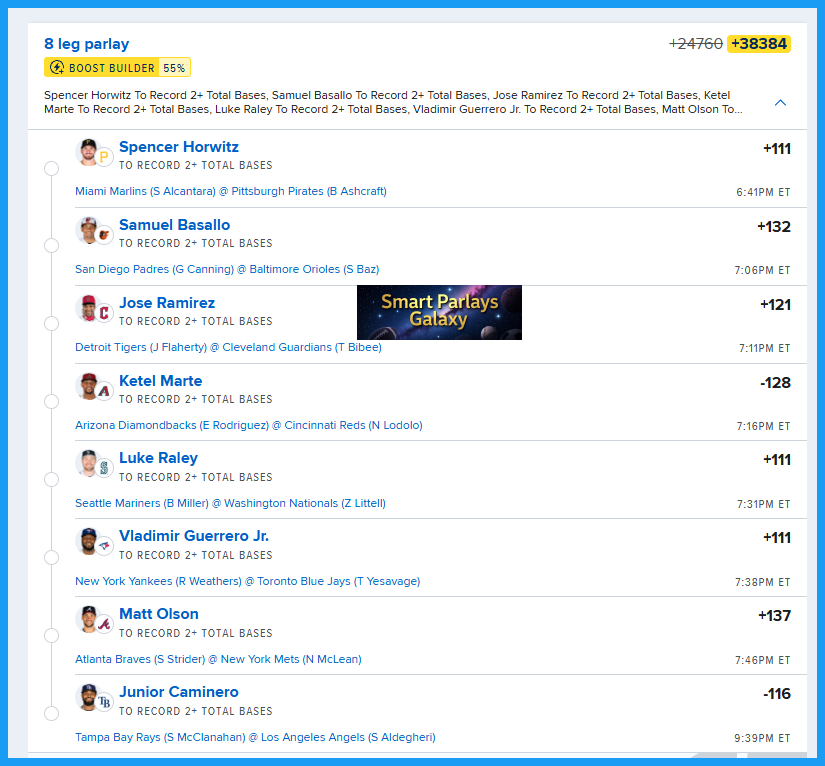Image resolution: width=825 pixels, height=766 pixels.
Task: Click Matt Olson player headshot
Action: [88, 619]
